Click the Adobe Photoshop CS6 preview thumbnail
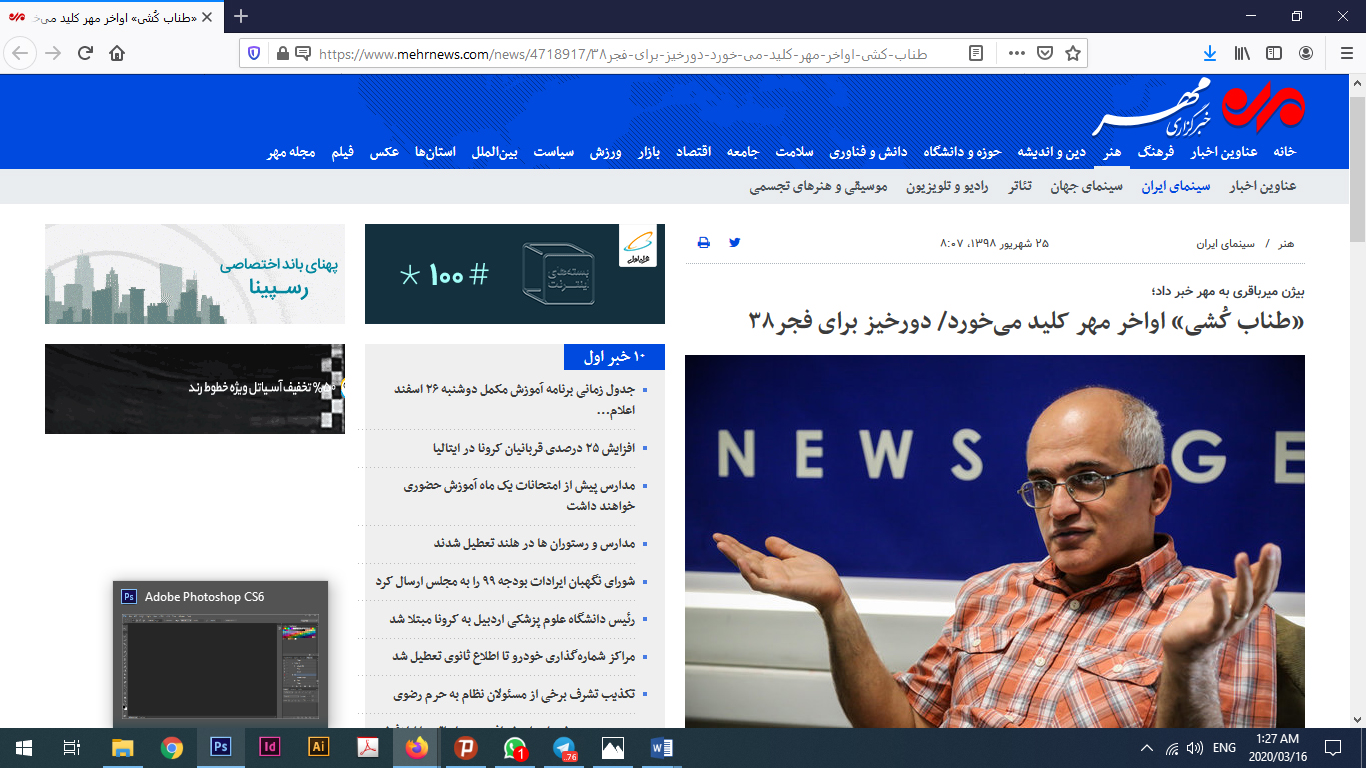Viewport: 1366px width, 768px height. coord(220,666)
